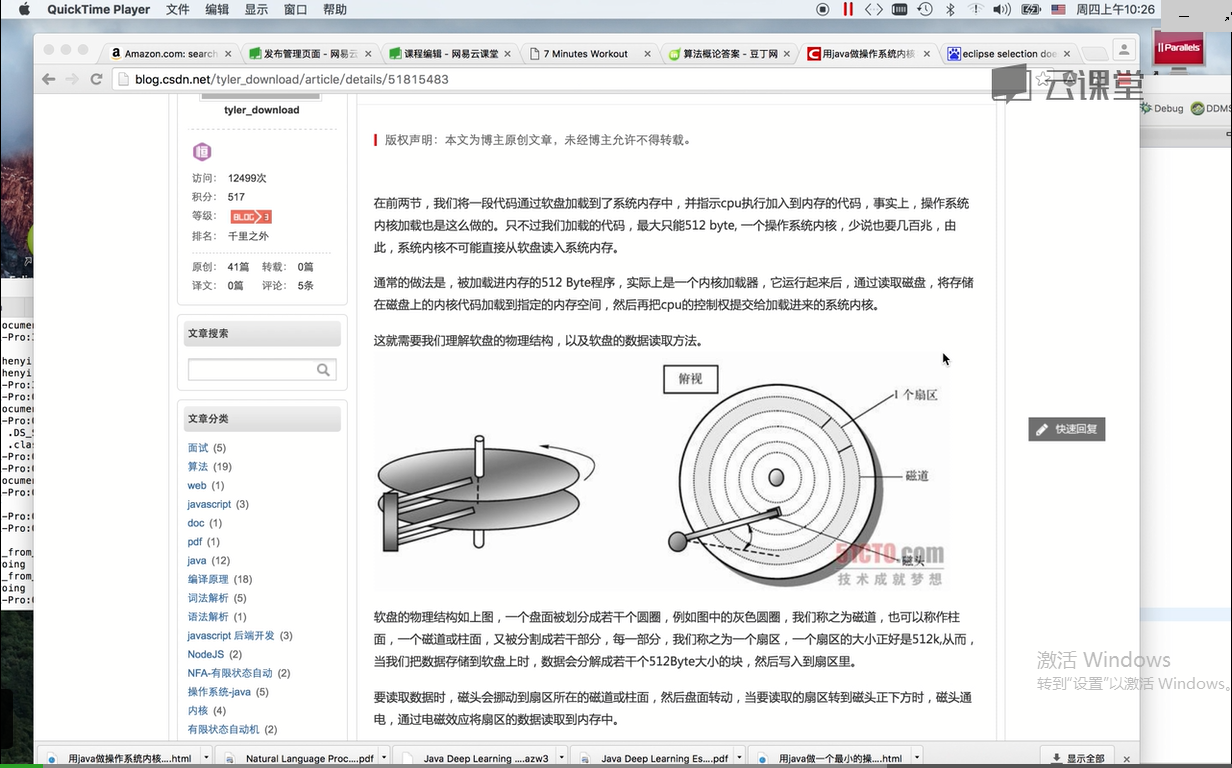Viewport: 1232px width, 768px height.
Task: Close the downloads bar with the X
Action: pyautogui.click(x=1126, y=759)
